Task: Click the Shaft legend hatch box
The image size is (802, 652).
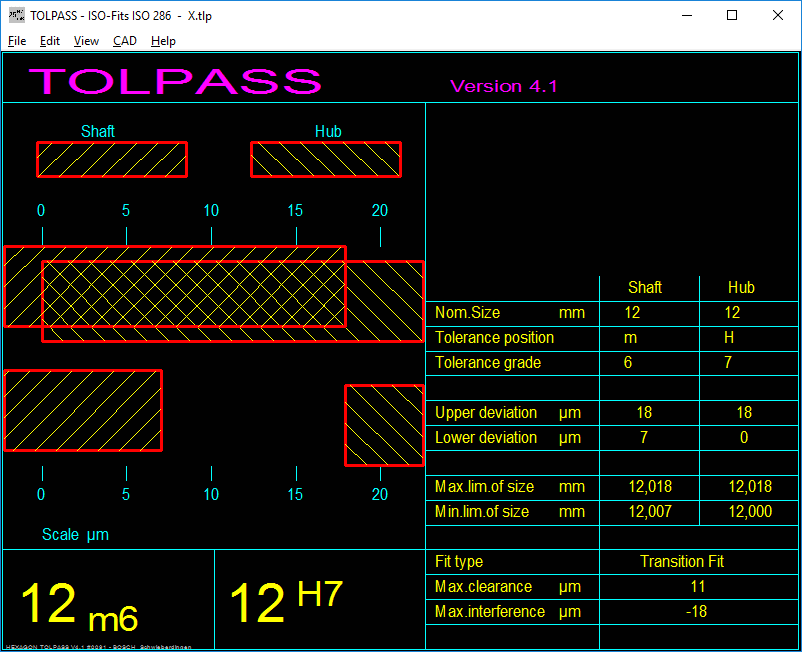Action: tap(112, 160)
